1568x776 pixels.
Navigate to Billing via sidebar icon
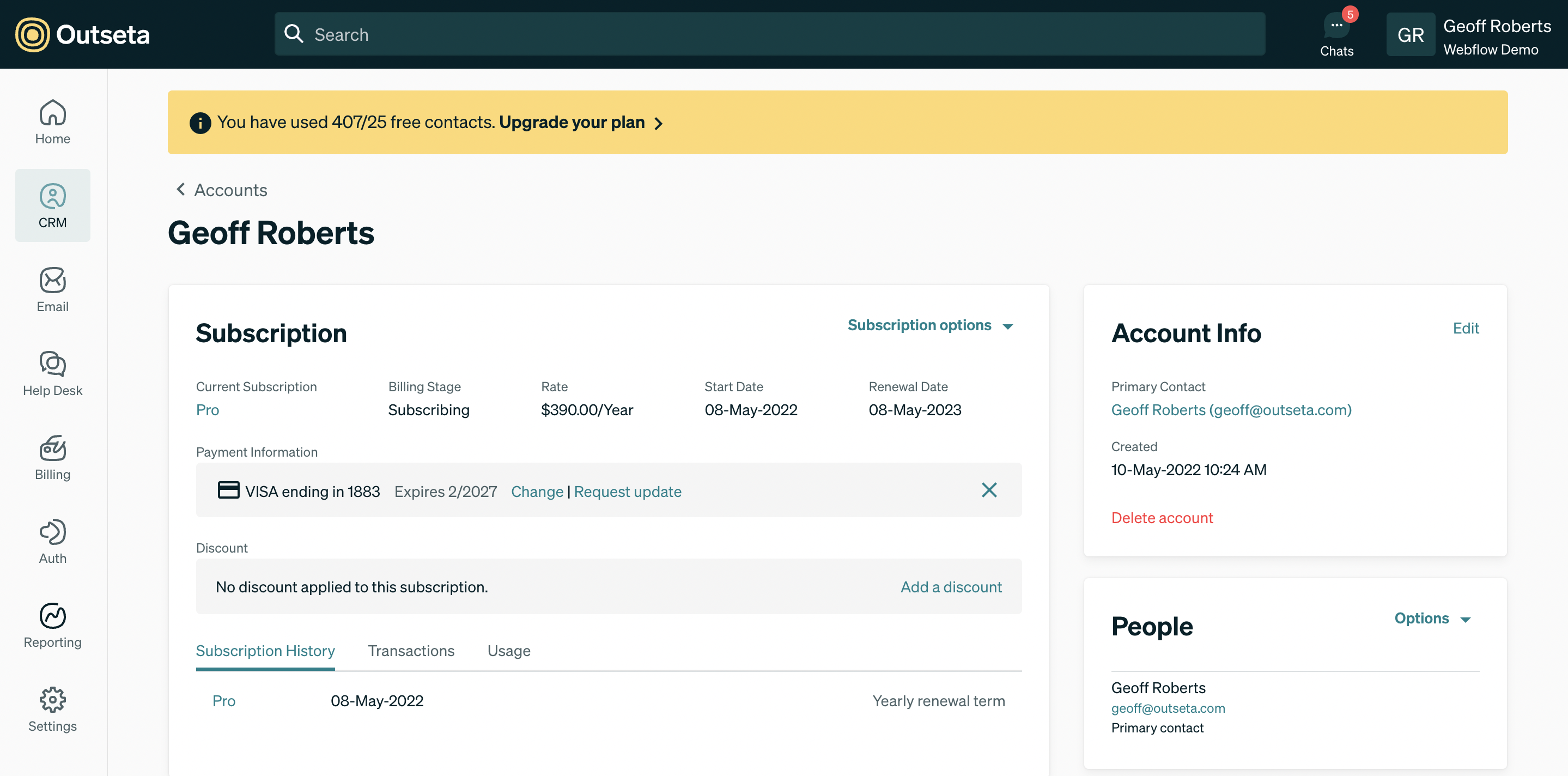(x=52, y=457)
